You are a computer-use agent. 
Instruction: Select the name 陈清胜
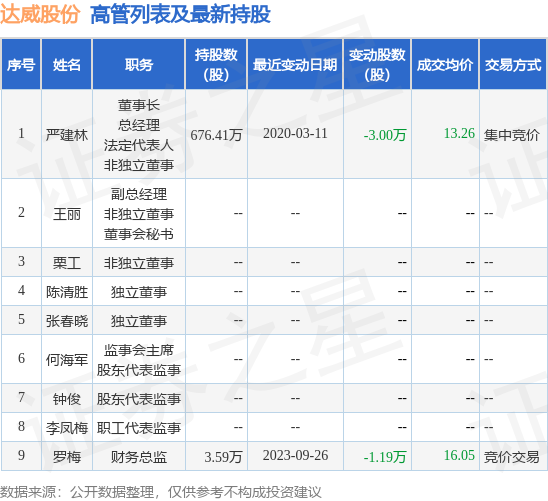(67, 292)
